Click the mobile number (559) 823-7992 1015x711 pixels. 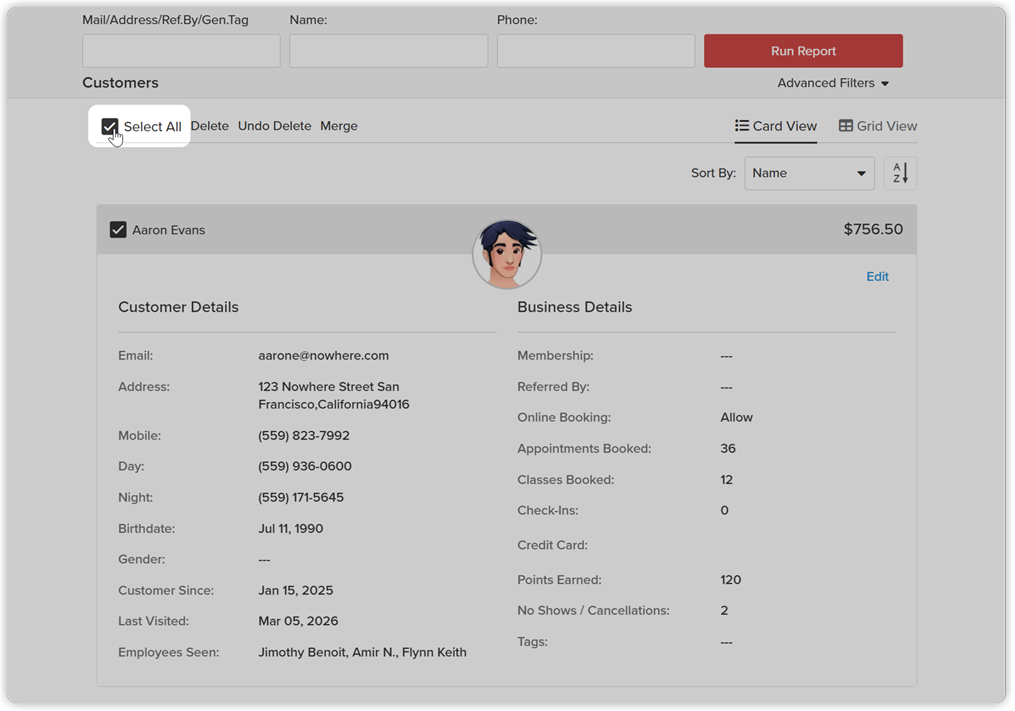point(304,436)
